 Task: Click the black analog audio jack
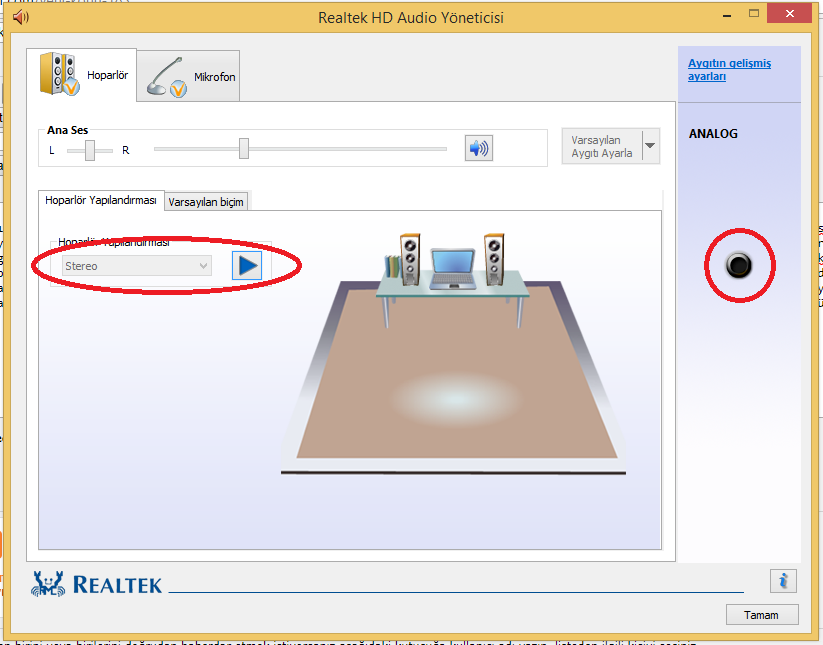coord(739,265)
